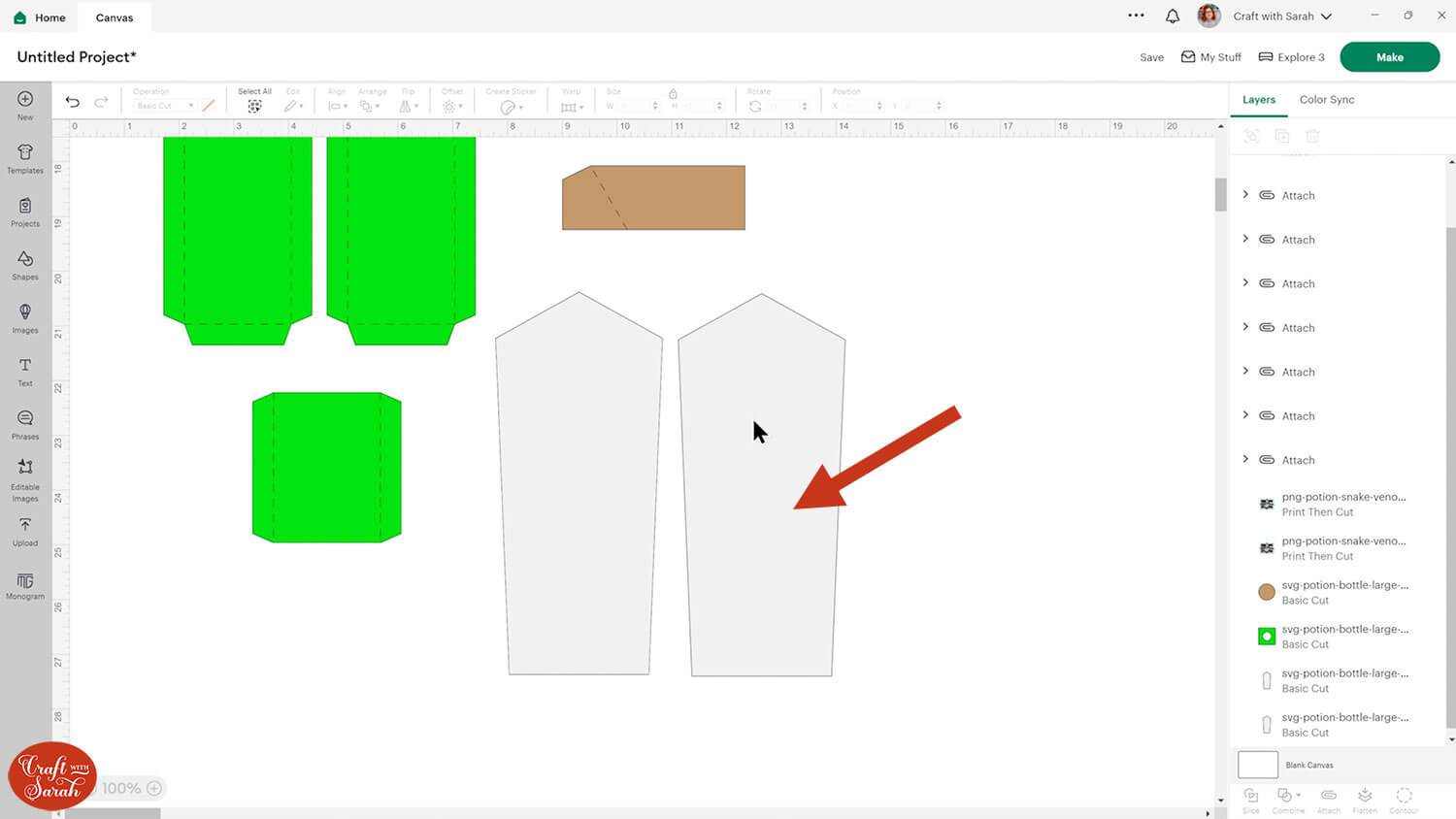Open the Create Sticker dropdown
The image size is (1456, 819).
511,107
